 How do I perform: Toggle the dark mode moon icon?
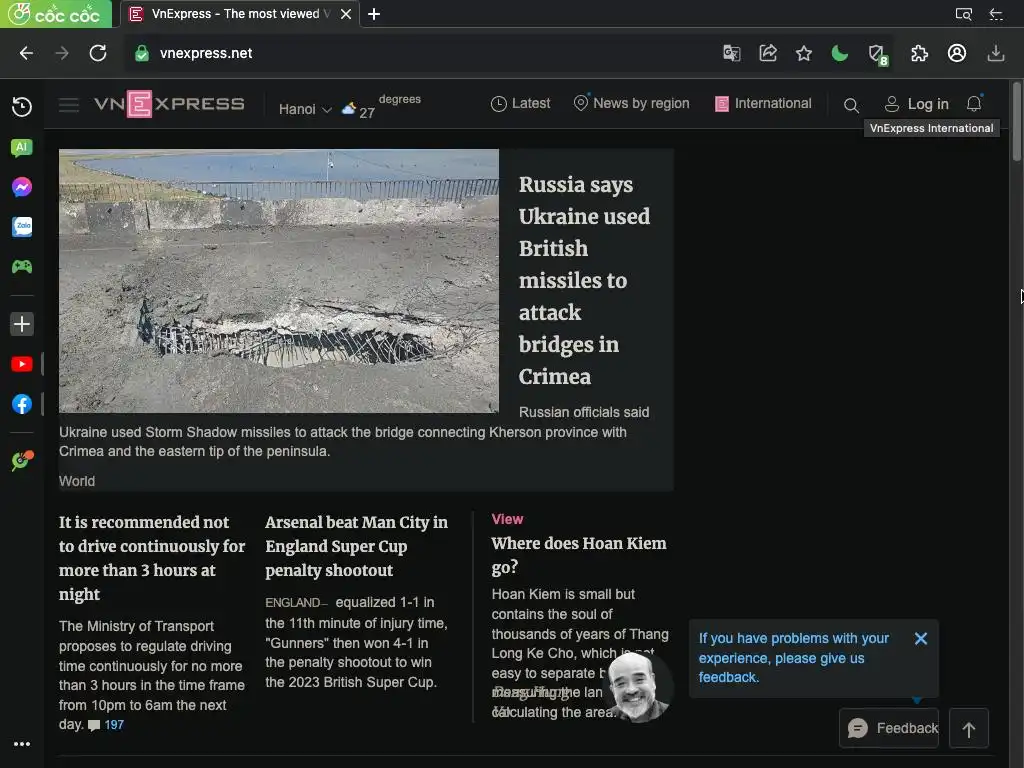point(840,54)
